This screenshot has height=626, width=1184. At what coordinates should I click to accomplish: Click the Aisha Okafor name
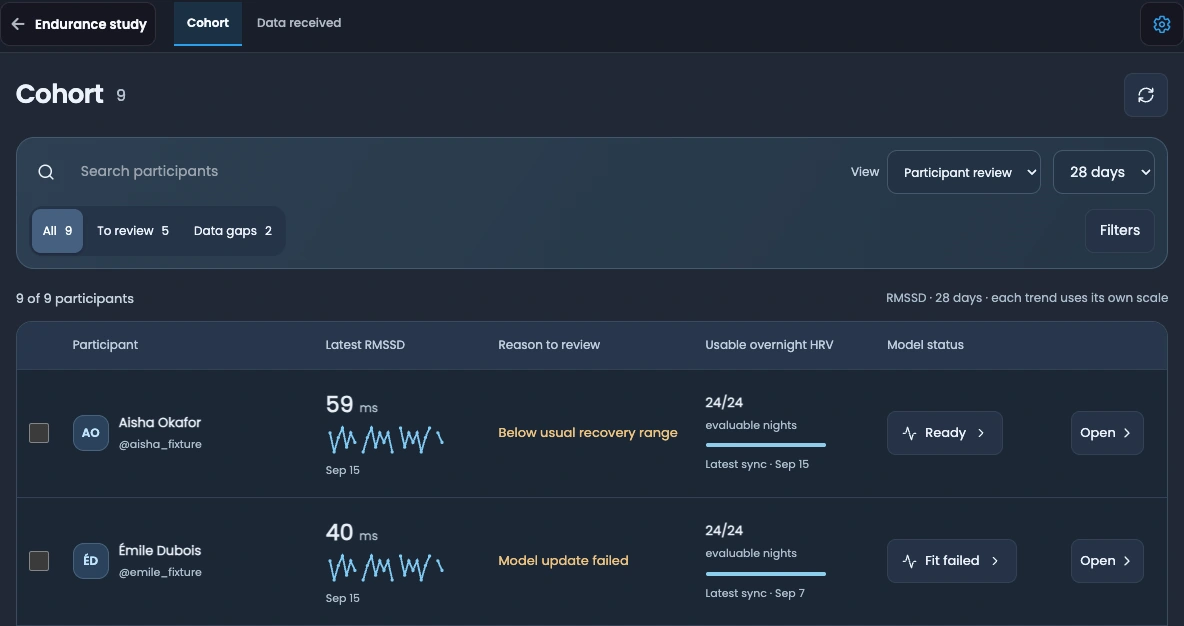[159, 423]
